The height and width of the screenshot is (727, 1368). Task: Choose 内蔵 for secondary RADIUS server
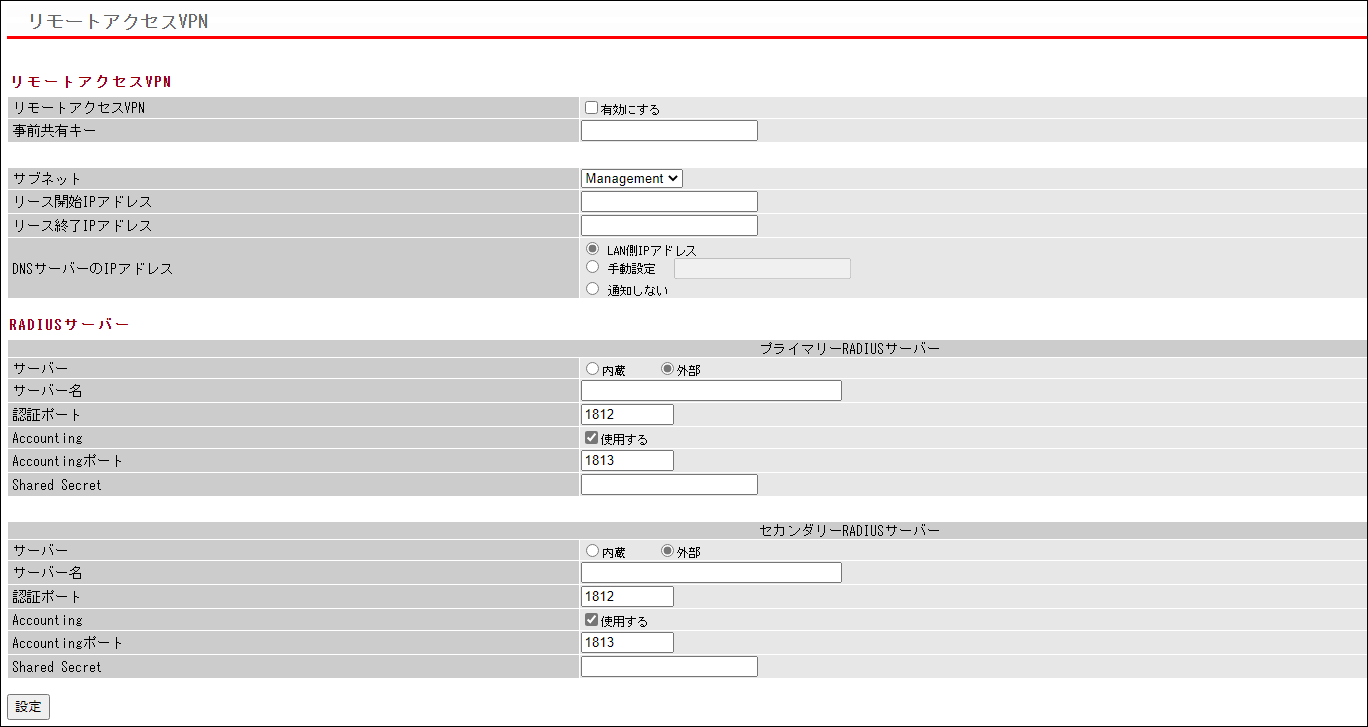tap(592, 551)
